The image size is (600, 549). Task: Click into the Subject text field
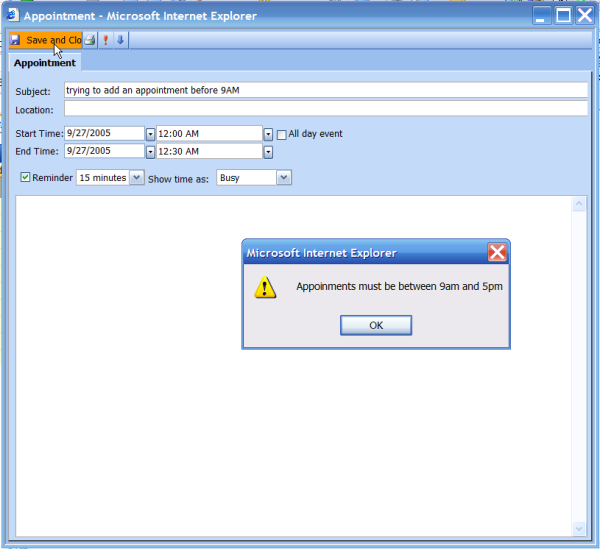[x=325, y=90]
